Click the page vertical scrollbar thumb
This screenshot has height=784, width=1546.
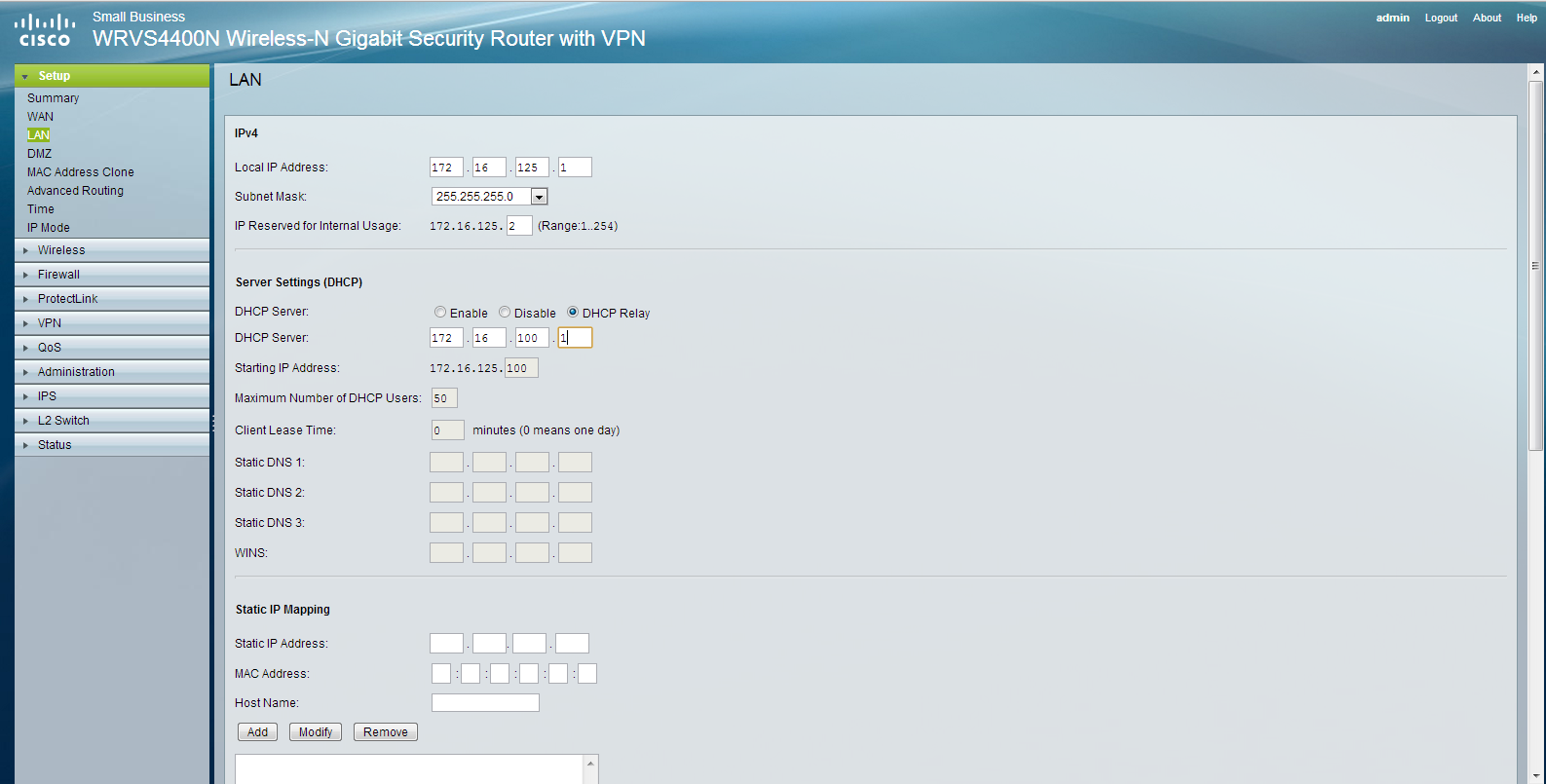click(x=1536, y=265)
